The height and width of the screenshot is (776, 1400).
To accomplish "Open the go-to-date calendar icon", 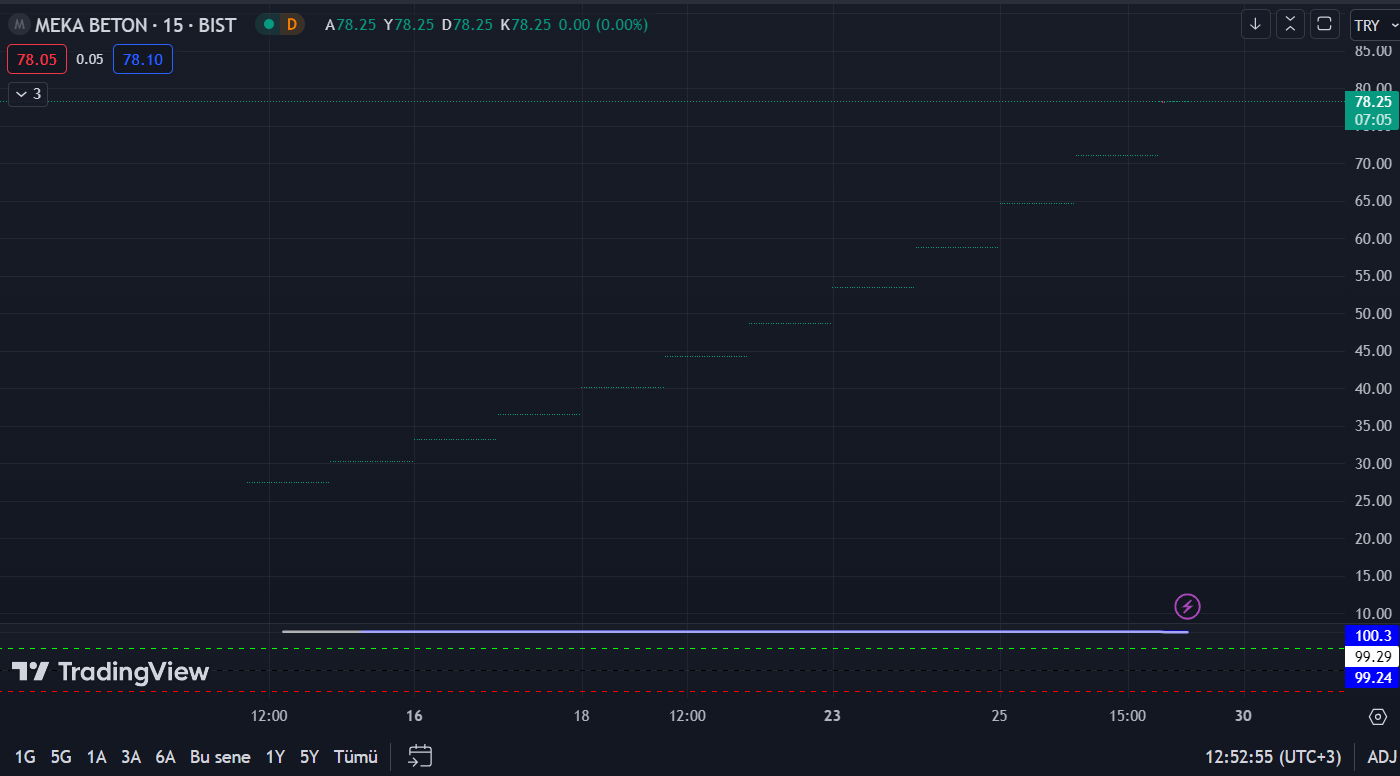I will (420, 756).
